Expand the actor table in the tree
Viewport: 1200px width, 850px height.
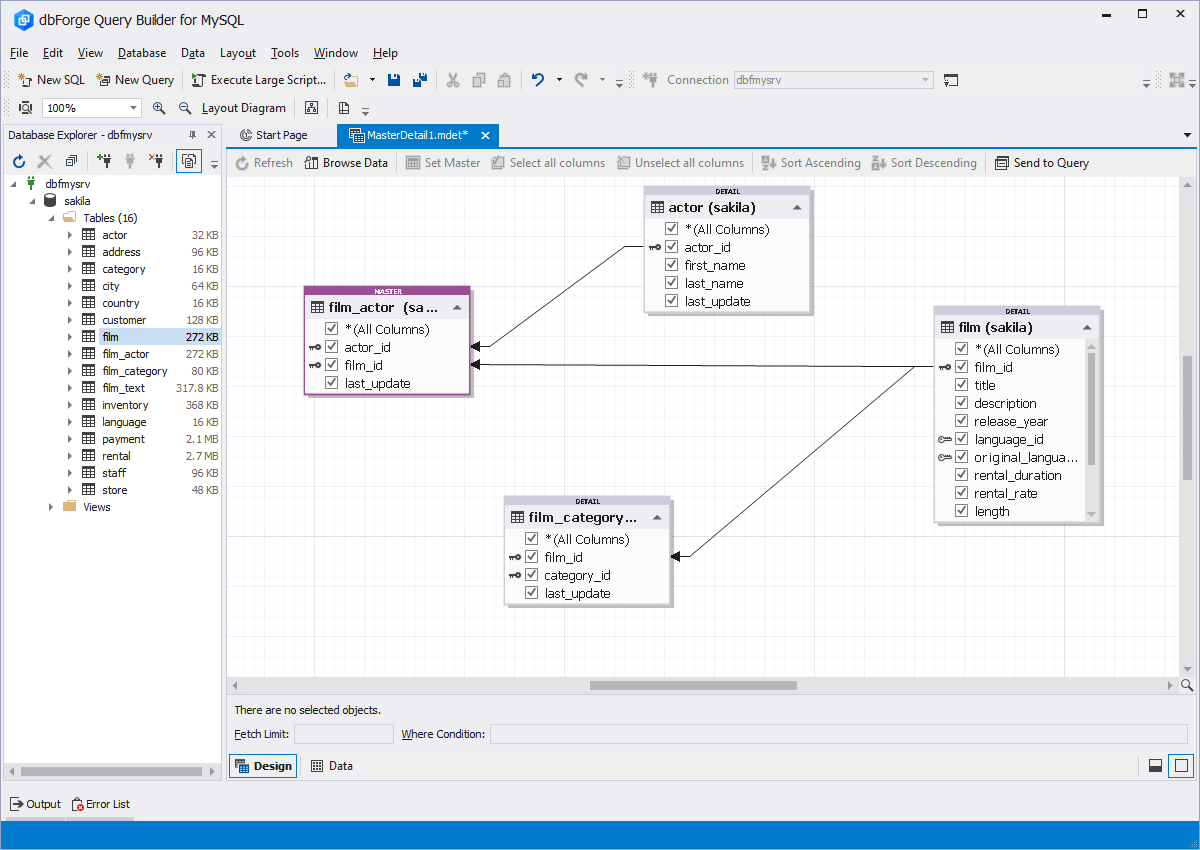pyautogui.click(x=70, y=235)
